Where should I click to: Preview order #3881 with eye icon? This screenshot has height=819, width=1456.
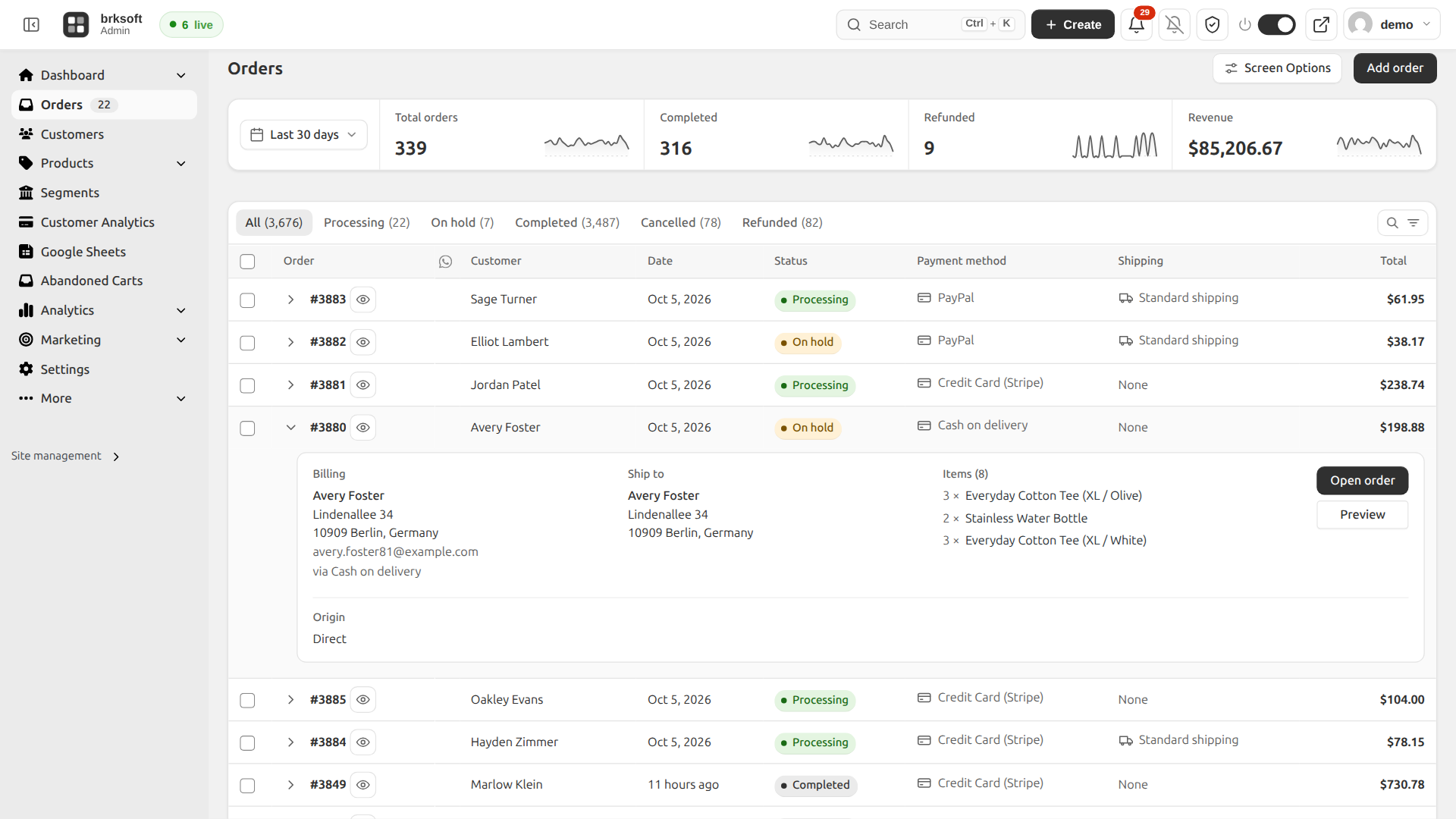363,385
